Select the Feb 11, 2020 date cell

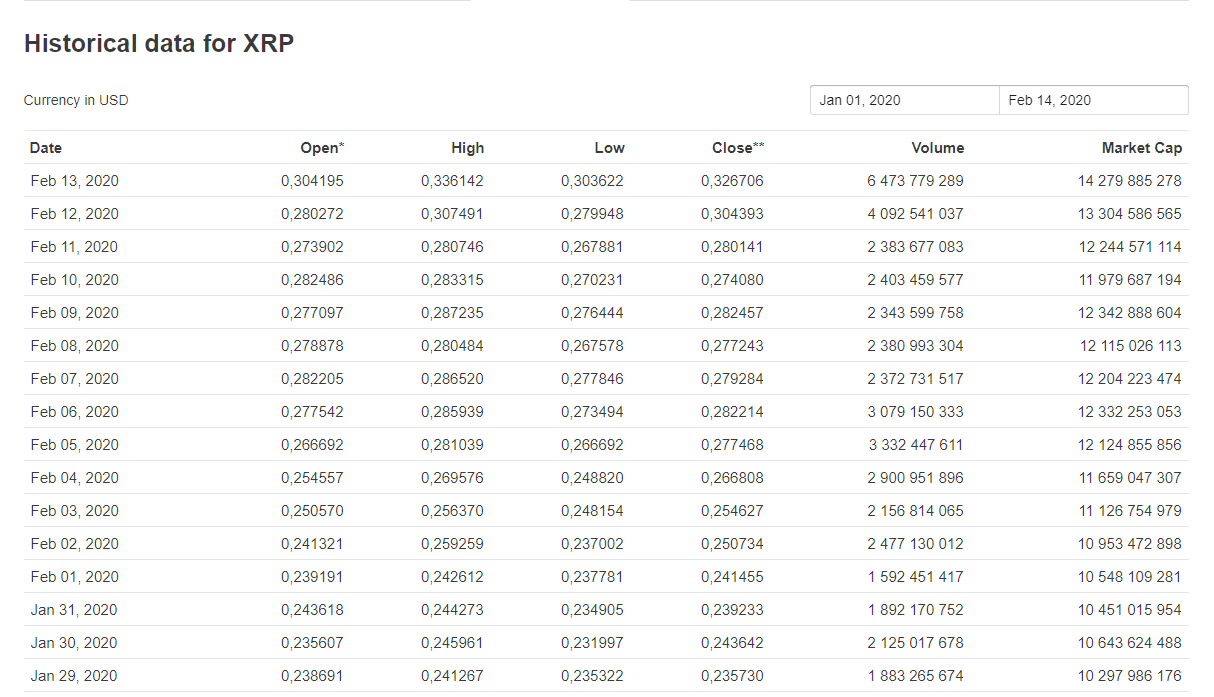pyautogui.click(x=74, y=247)
